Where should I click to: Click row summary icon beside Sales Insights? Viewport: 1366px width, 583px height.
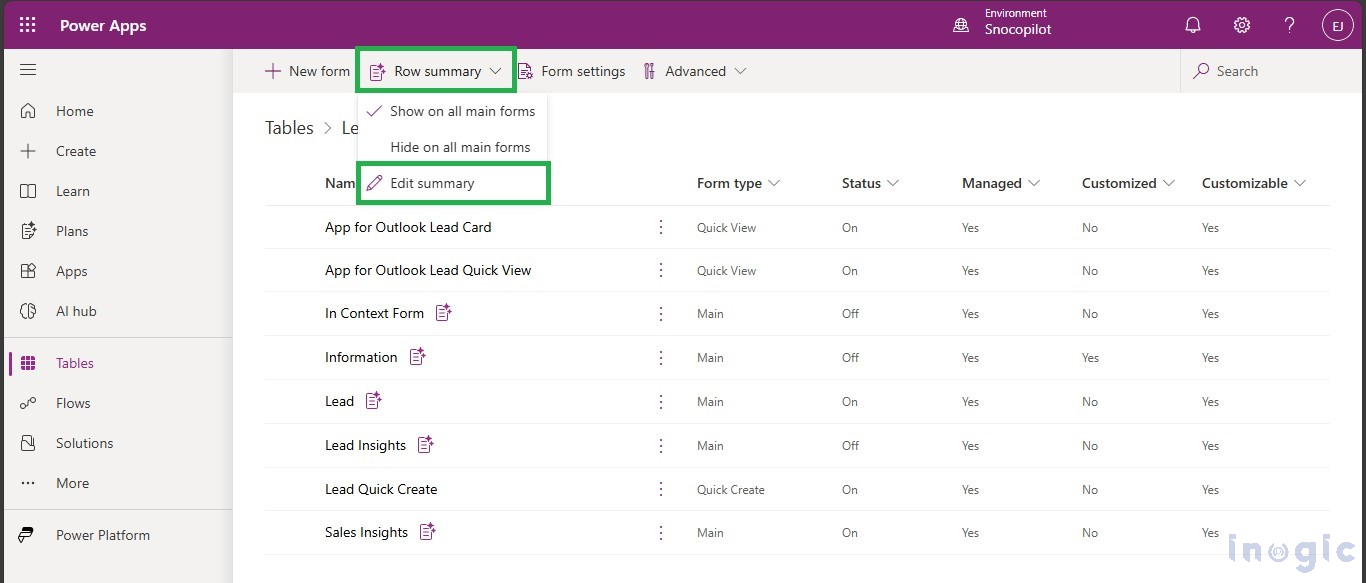pyautogui.click(x=427, y=531)
